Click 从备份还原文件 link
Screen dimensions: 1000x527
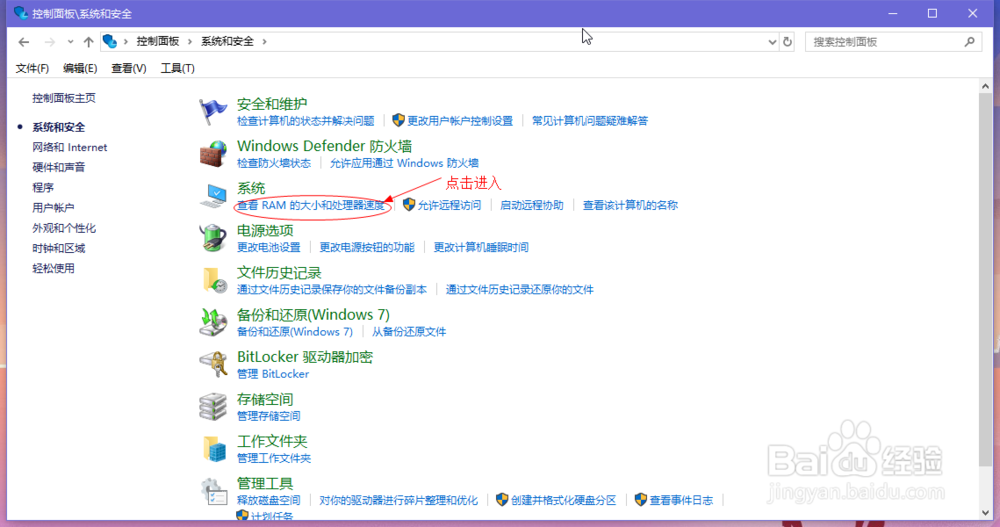(x=409, y=332)
